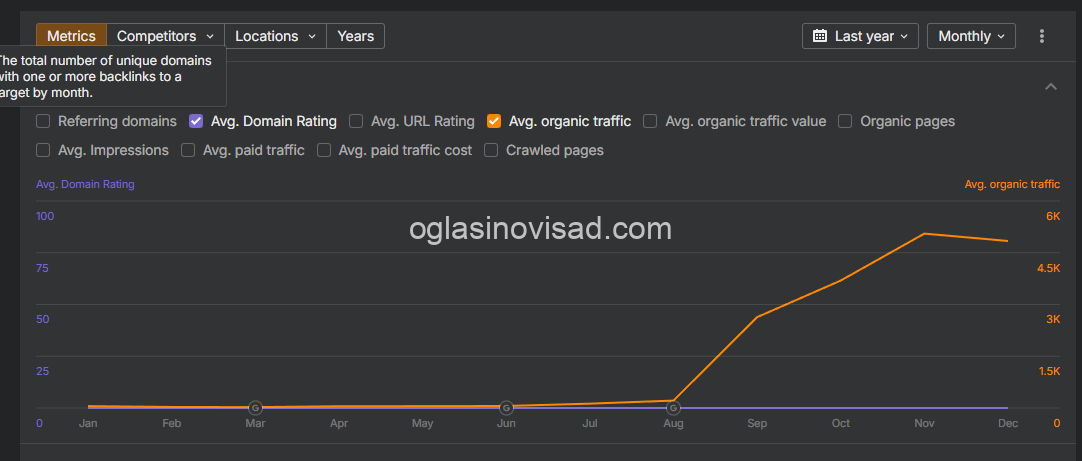Open the Locations dropdown
The height and width of the screenshot is (461, 1082).
[275, 36]
